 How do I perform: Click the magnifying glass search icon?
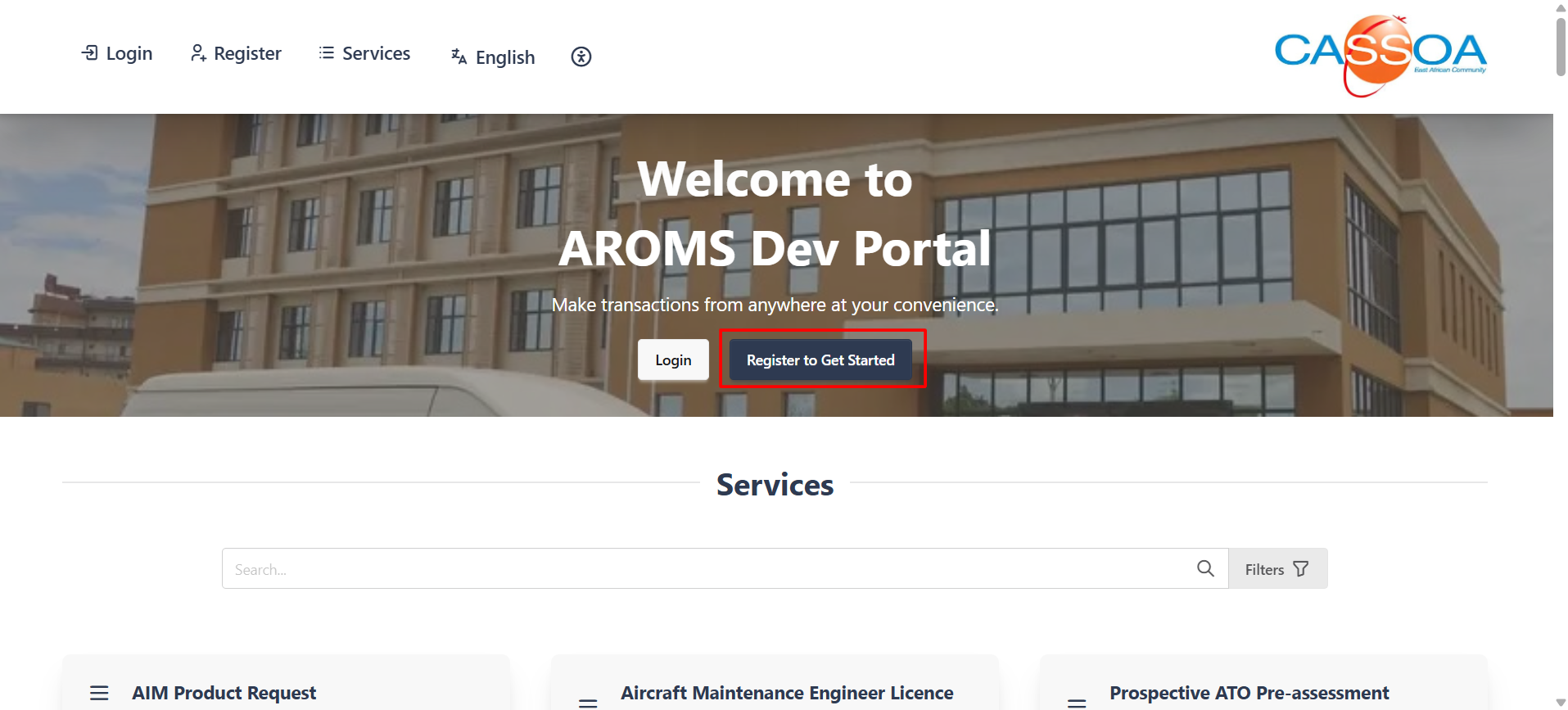1205,568
